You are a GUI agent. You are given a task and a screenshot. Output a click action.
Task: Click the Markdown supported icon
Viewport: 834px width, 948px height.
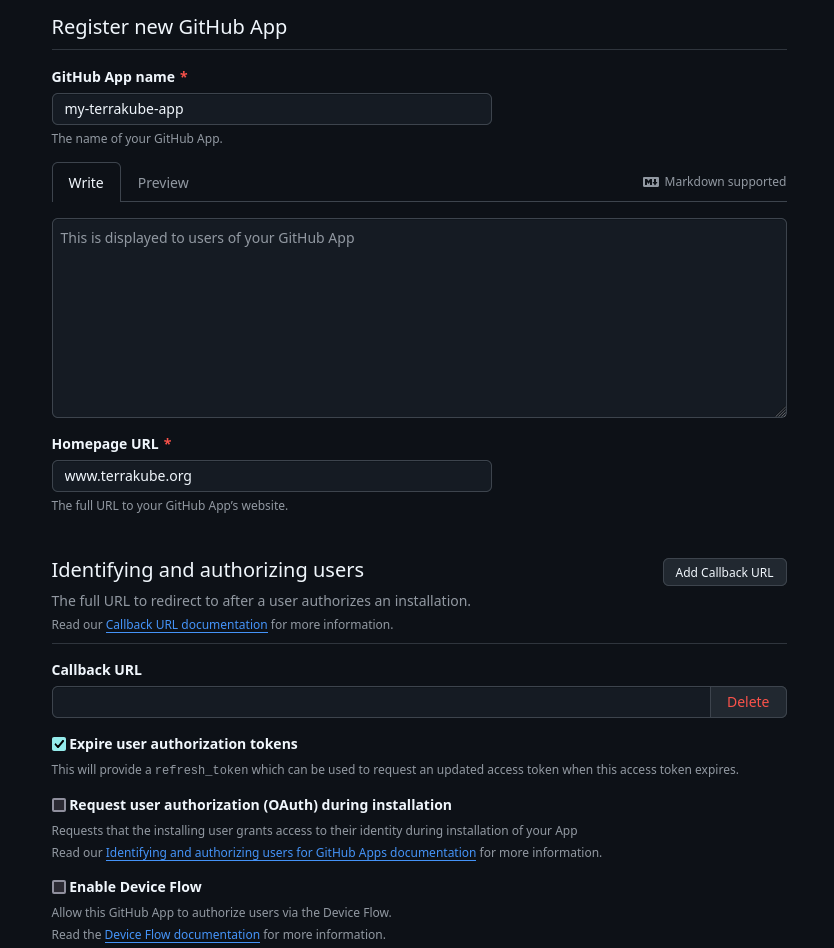[651, 182]
